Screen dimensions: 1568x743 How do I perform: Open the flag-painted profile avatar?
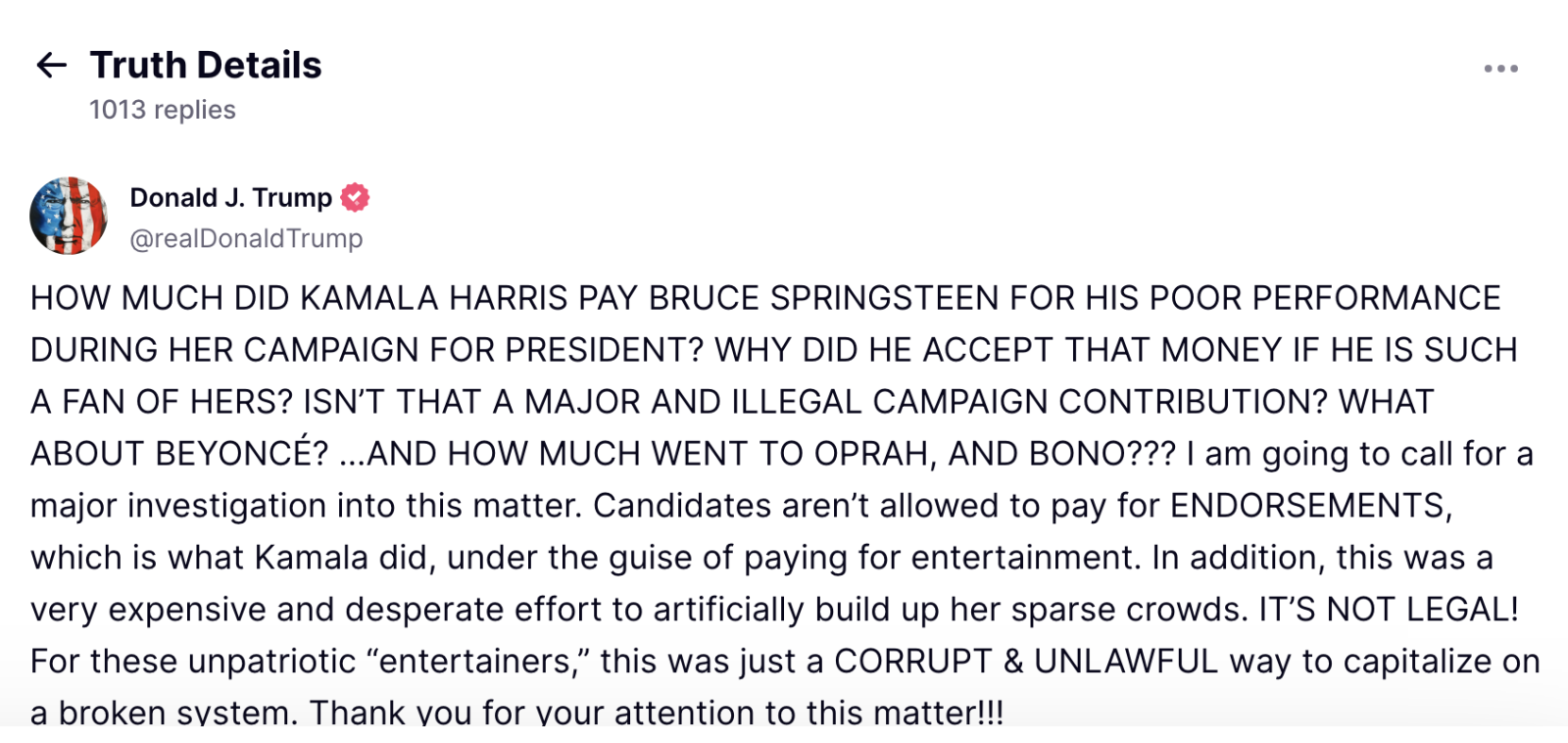point(69,216)
